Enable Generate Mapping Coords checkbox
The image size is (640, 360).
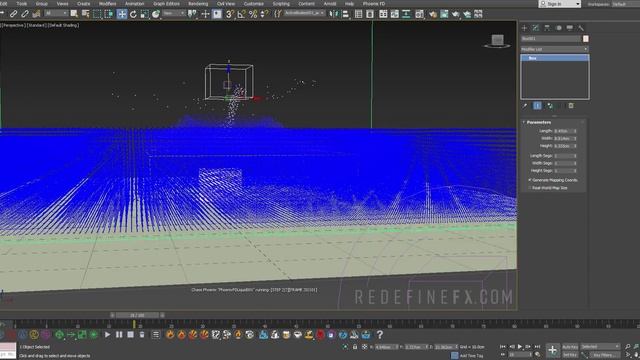click(x=530, y=180)
